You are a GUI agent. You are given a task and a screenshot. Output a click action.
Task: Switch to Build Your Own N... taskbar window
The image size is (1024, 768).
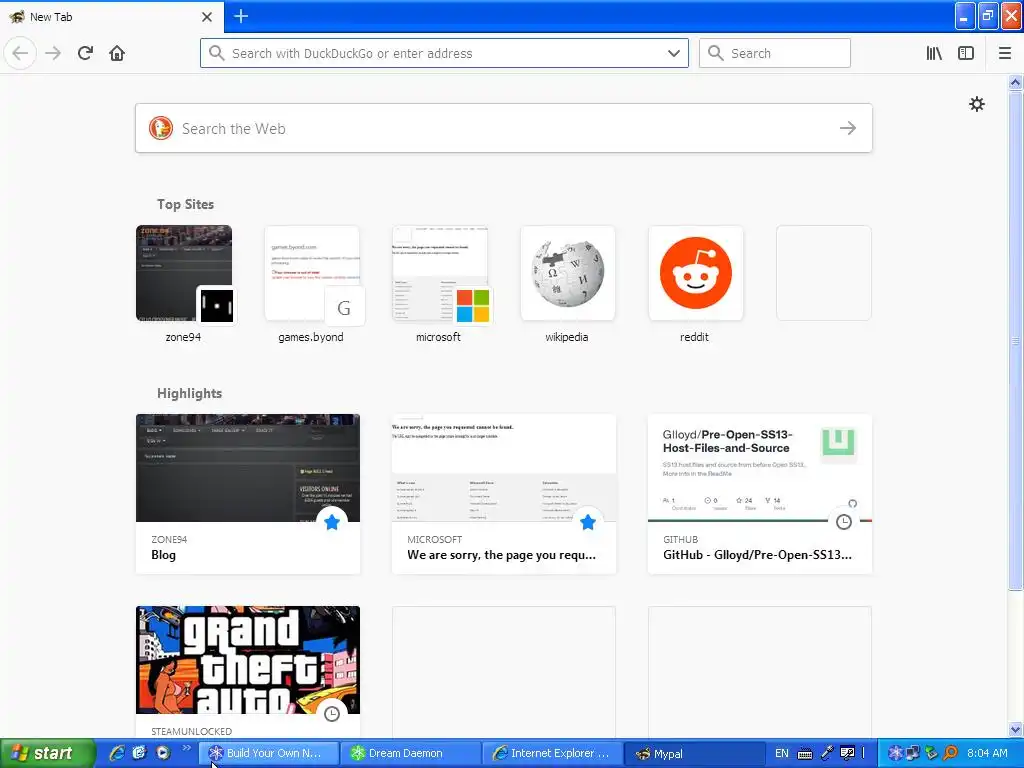pyautogui.click(x=268, y=754)
